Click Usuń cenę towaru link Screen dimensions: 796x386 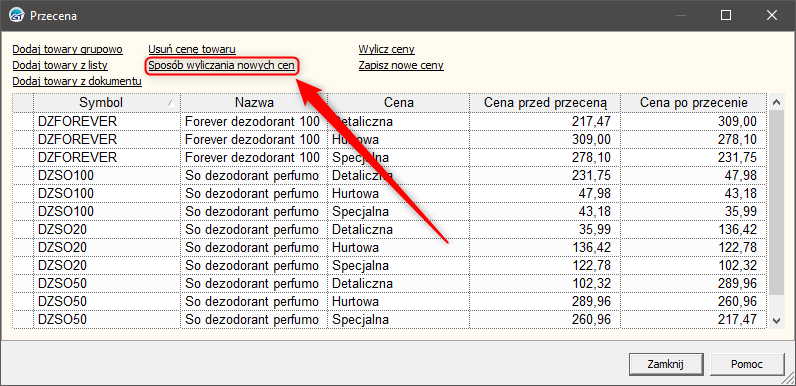[192, 49]
